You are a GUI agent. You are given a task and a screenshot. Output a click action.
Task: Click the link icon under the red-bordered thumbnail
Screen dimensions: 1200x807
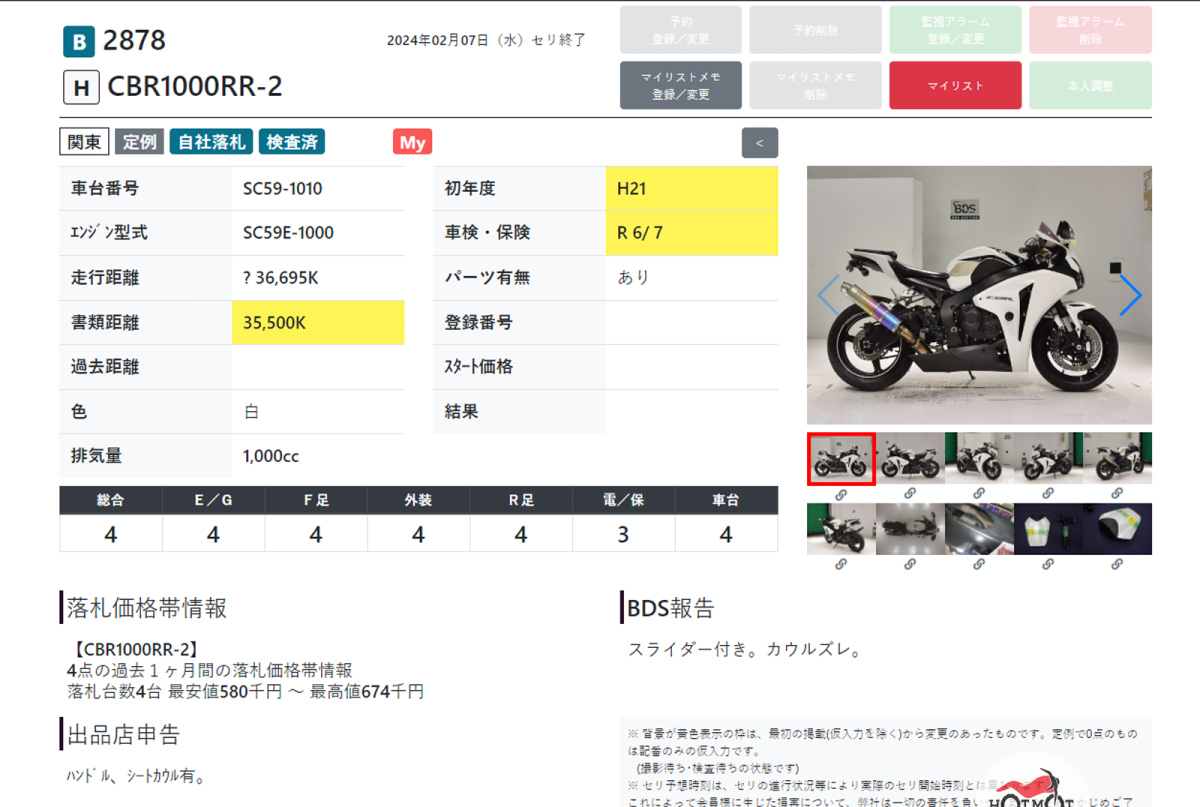[841, 493]
